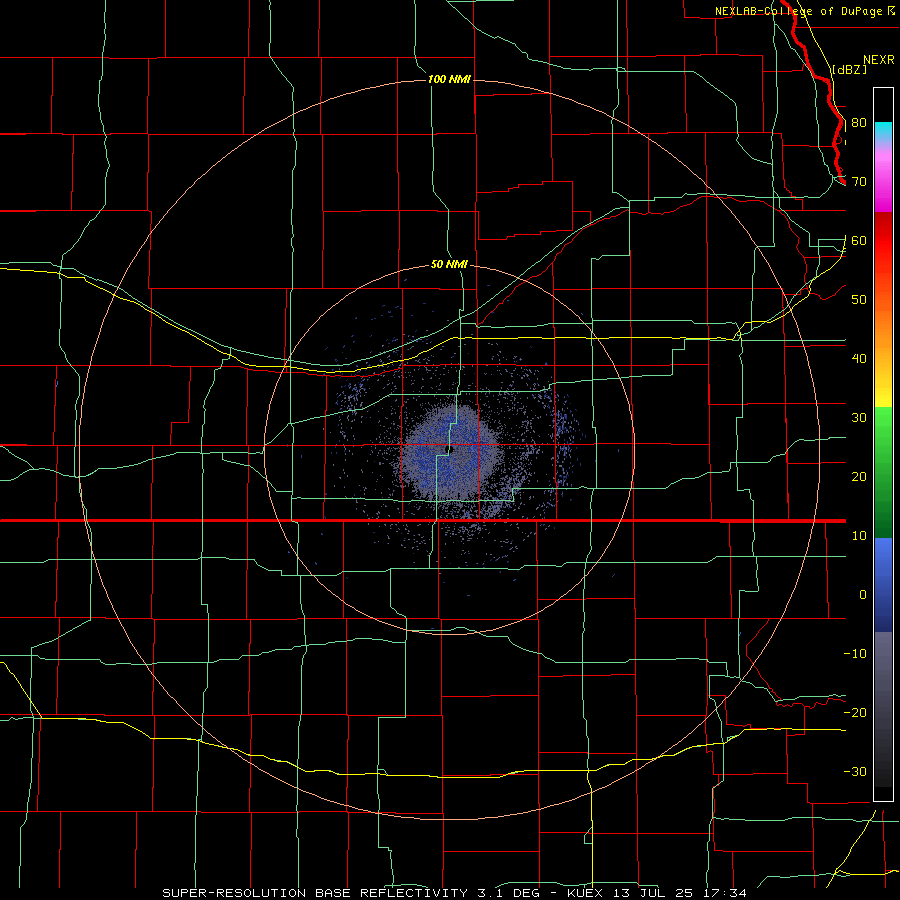900x900 pixels.
Task: Select the 30 value on the dBZ scale
Action: [x=859, y=418]
